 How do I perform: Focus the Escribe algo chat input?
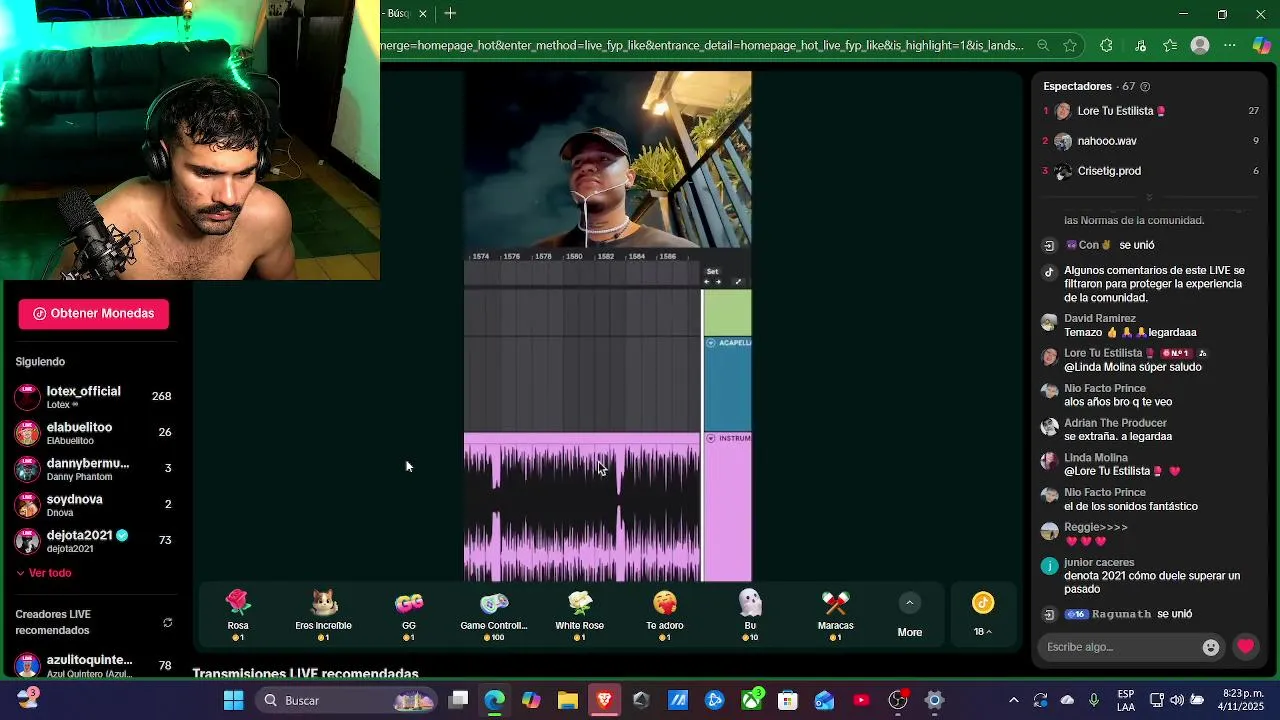point(1120,647)
